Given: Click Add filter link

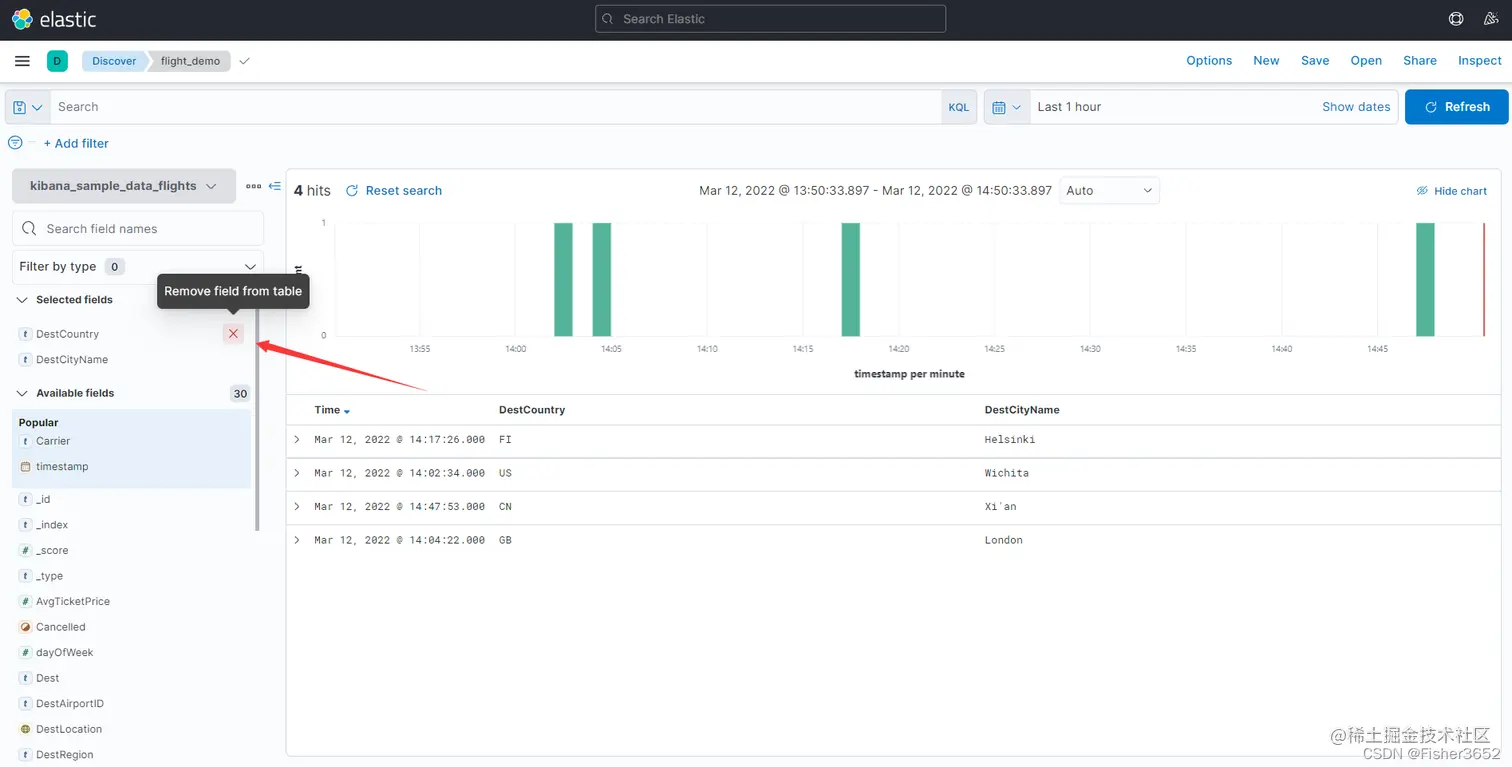Looking at the screenshot, I should point(76,143).
